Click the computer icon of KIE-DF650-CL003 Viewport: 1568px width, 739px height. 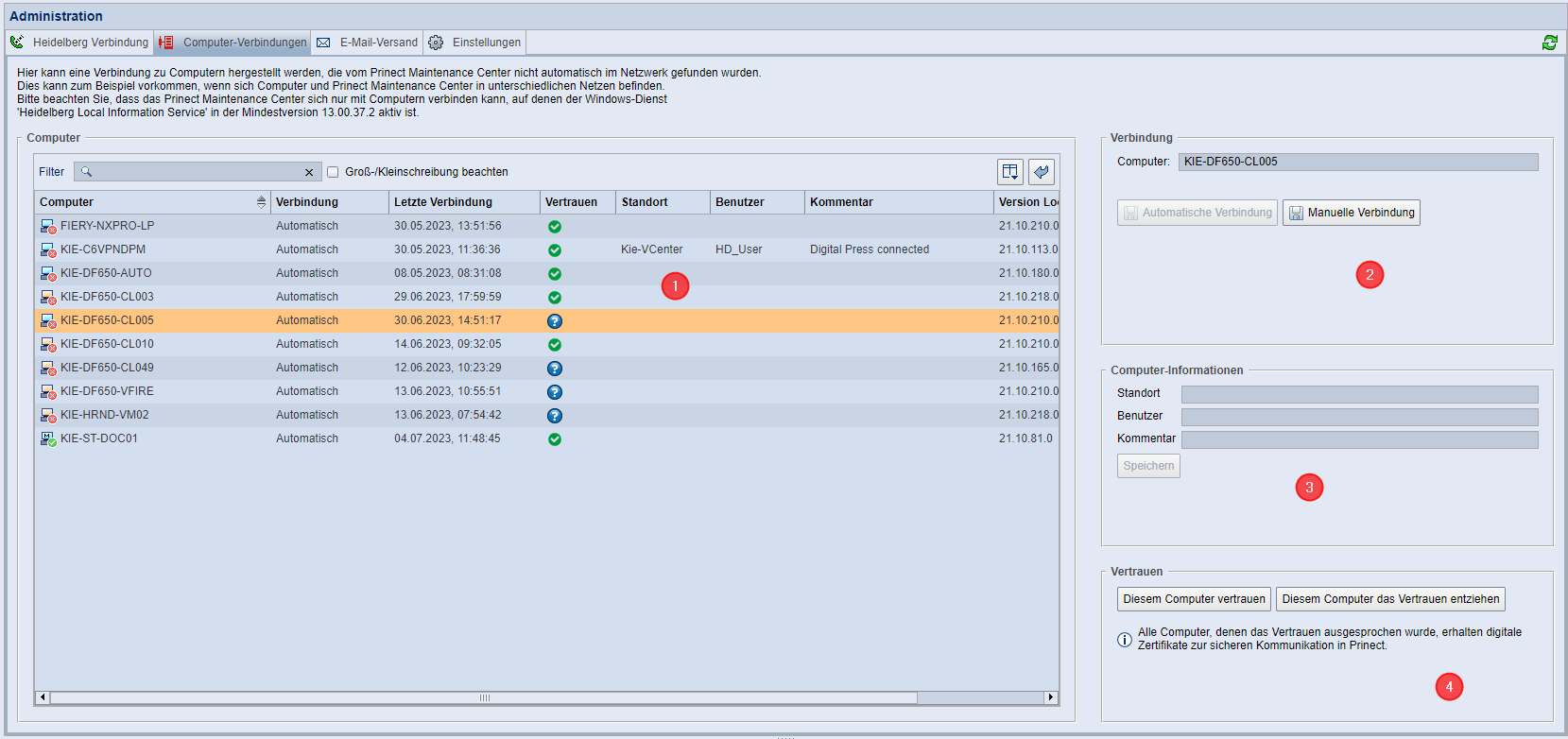click(48, 298)
